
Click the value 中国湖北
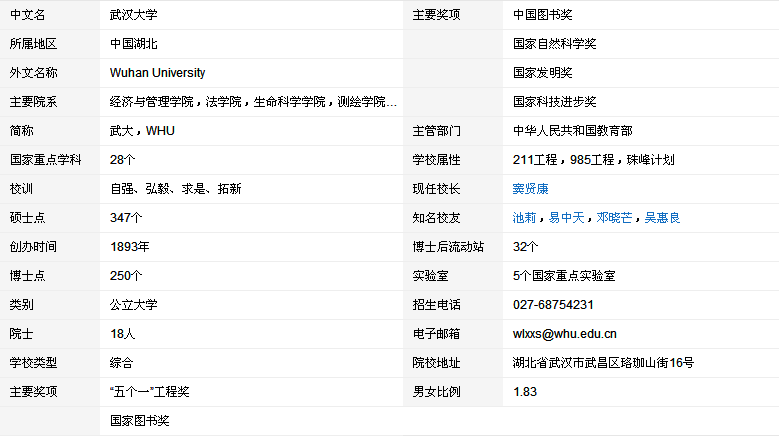(134, 44)
